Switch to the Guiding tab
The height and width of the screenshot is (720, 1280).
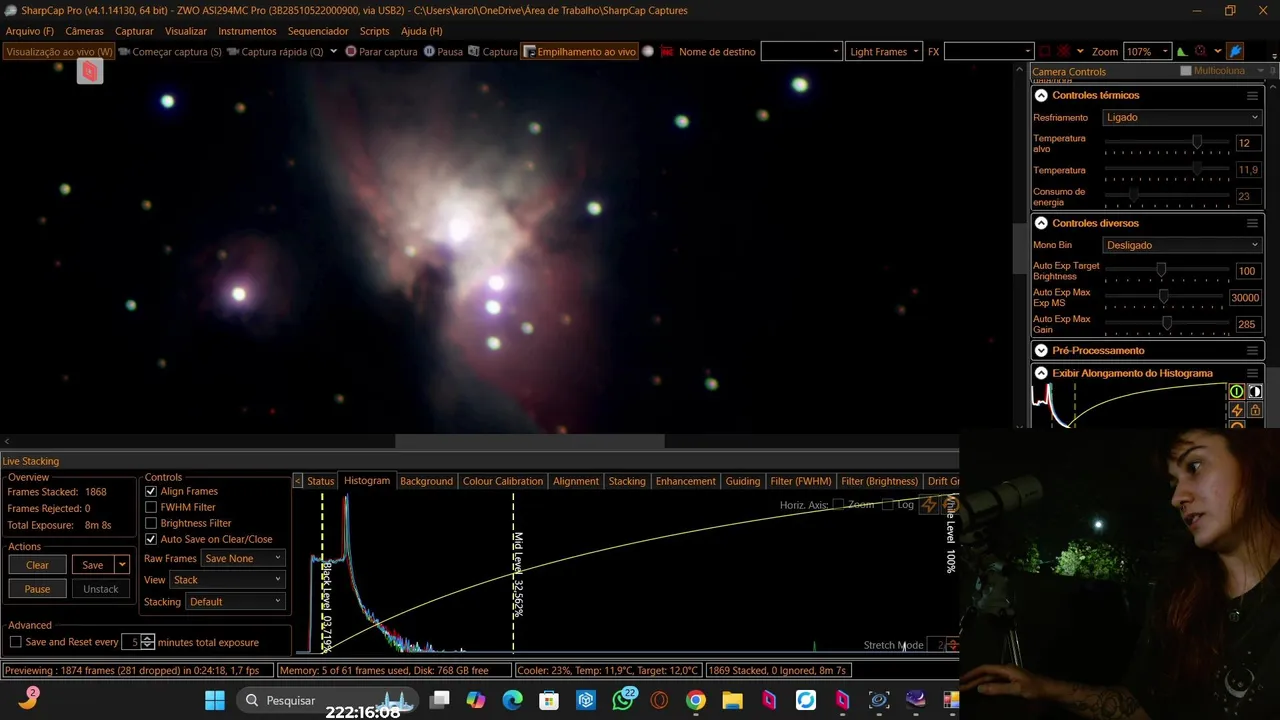[743, 481]
